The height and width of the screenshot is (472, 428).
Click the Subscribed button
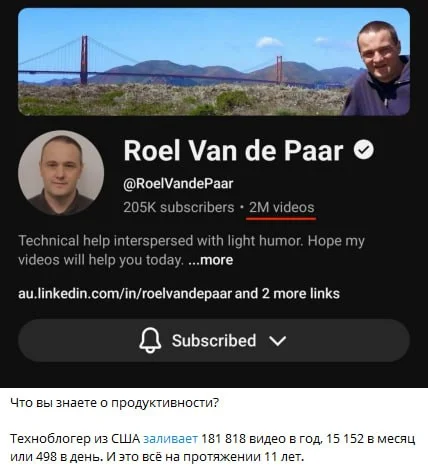214,340
